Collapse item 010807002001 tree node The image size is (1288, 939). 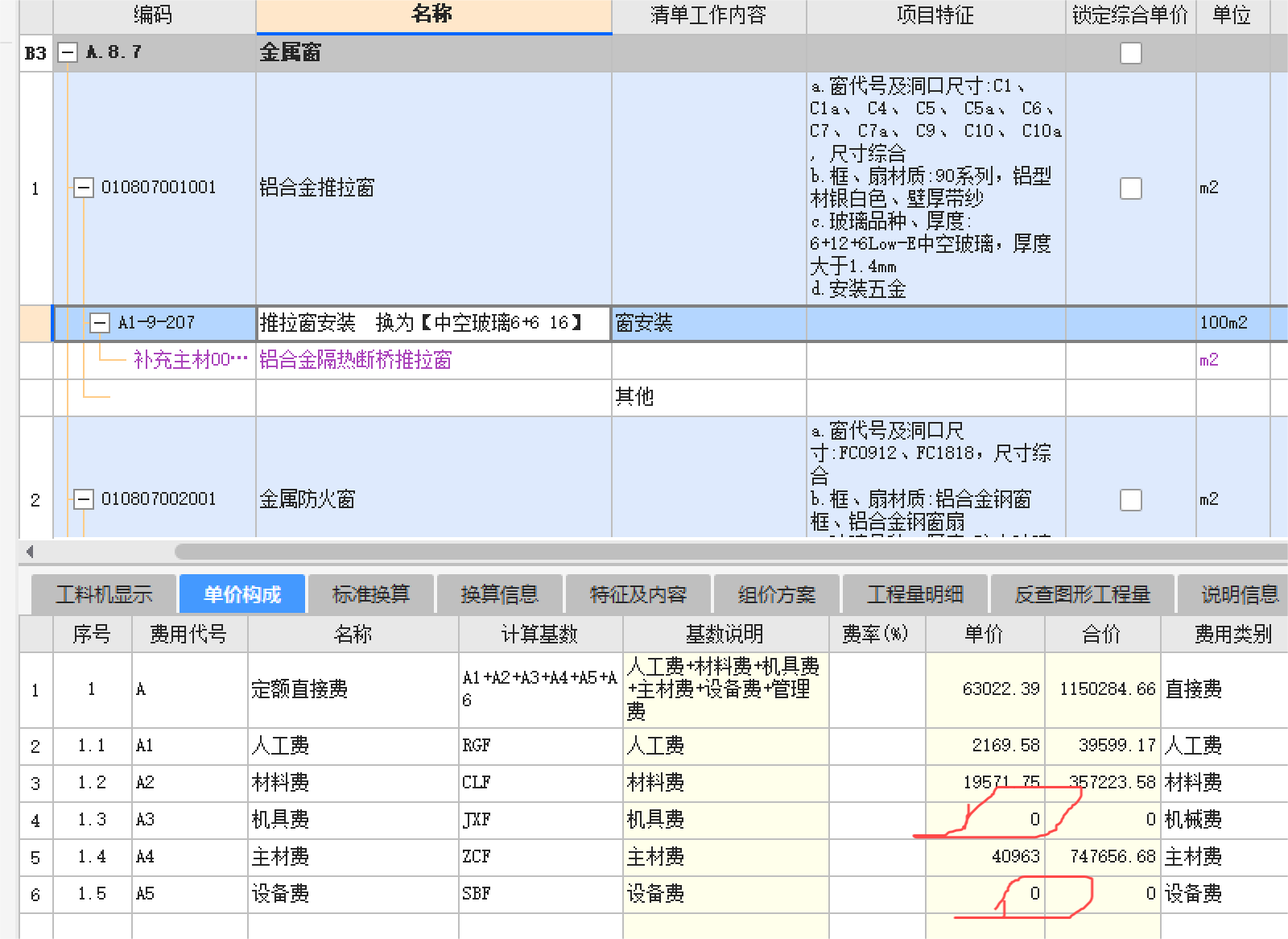(84, 500)
